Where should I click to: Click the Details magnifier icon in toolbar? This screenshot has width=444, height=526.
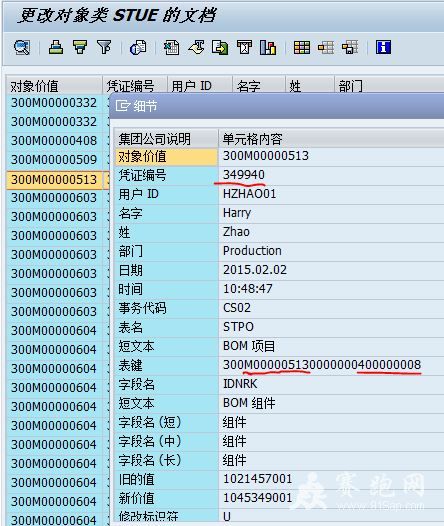(x=22, y=47)
